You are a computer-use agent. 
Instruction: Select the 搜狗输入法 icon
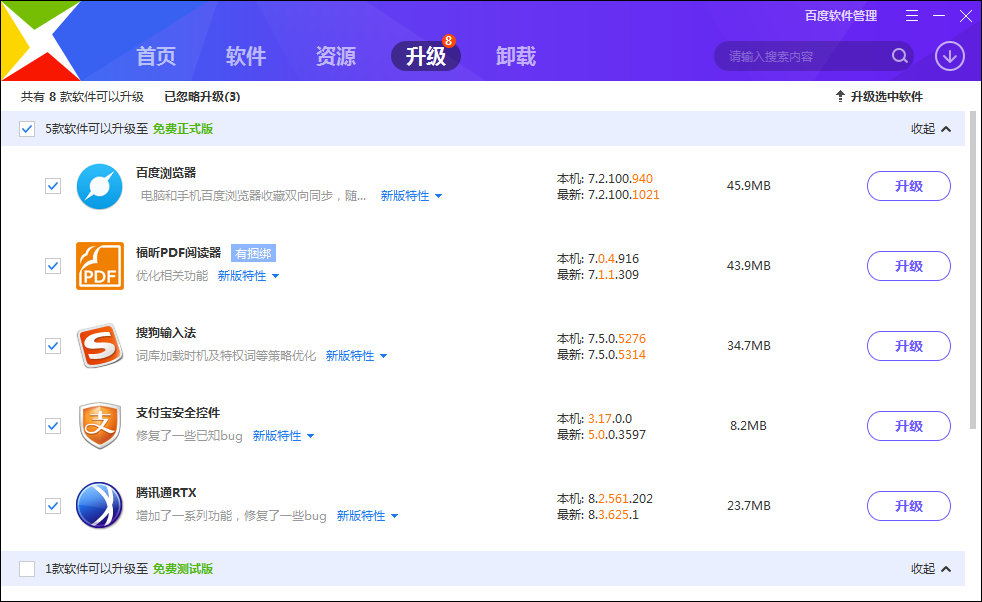pyautogui.click(x=99, y=346)
